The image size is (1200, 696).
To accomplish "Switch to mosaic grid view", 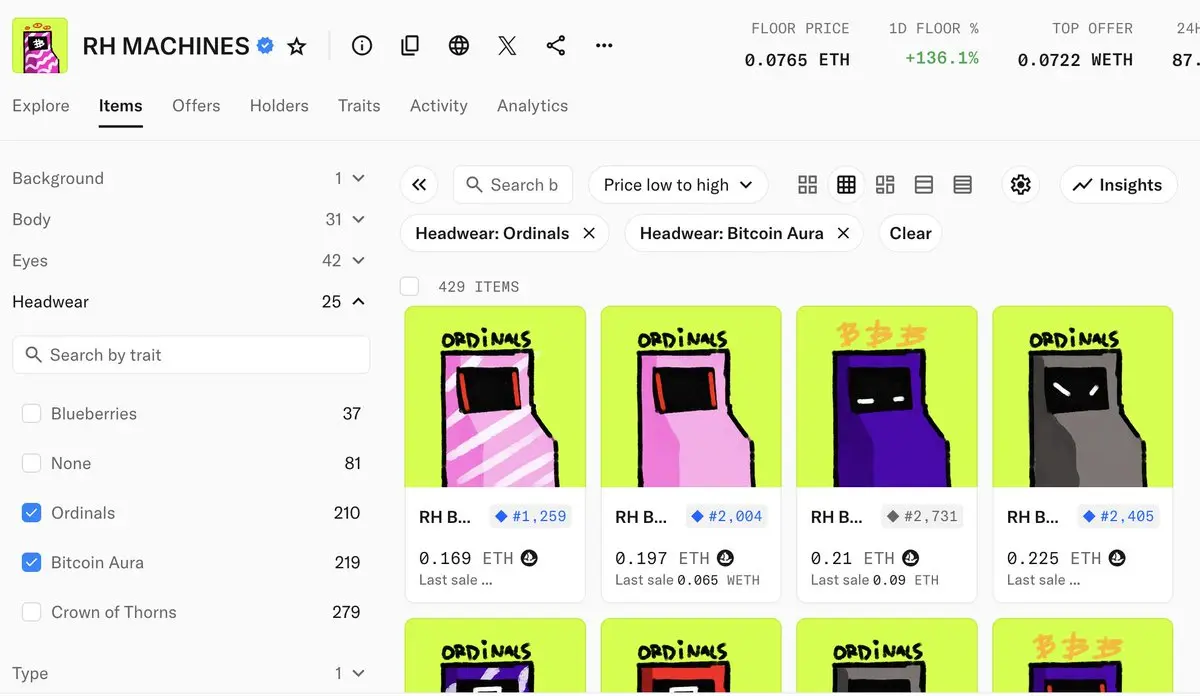I will (885, 185).
